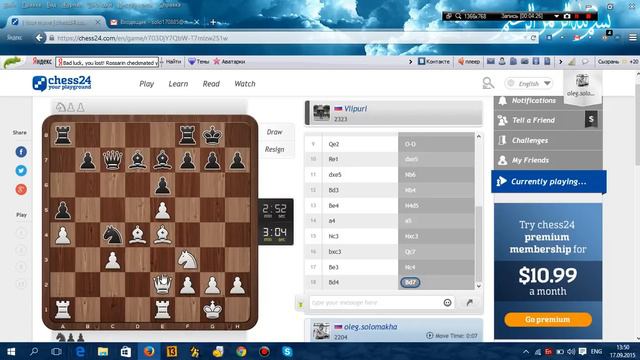
Task: Expand the English language dropdown
Action: (529, 83)
